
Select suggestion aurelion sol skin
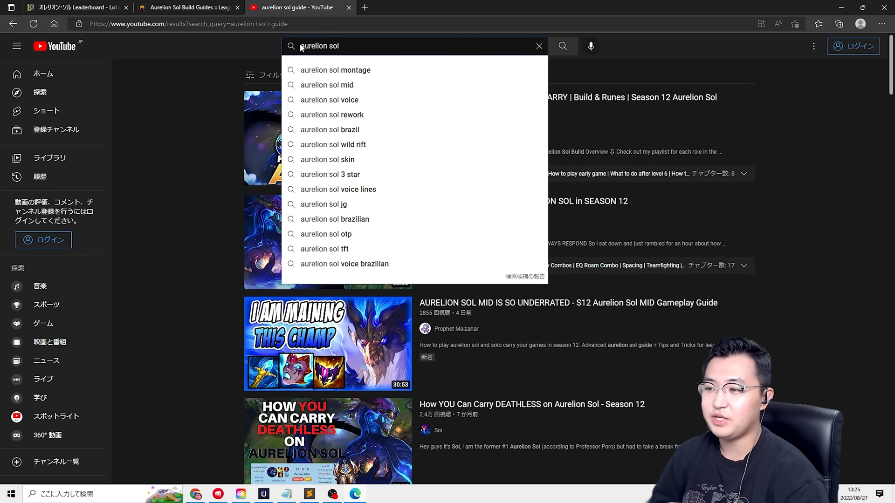click(414, 159)
